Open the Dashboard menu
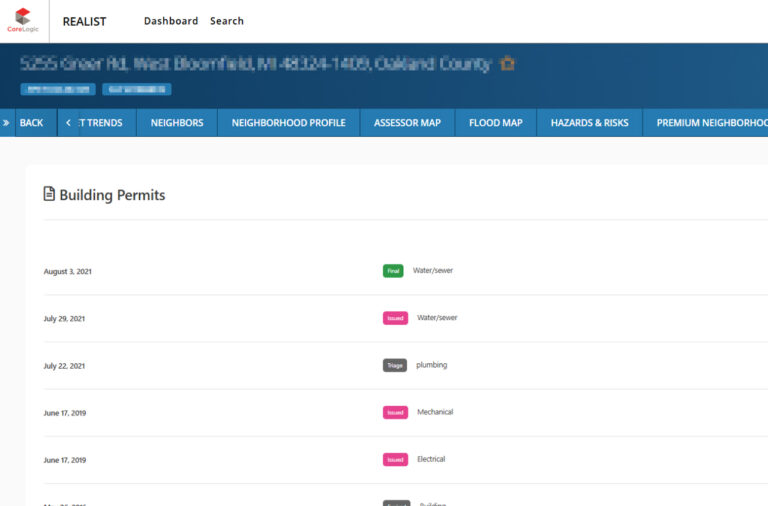Viewport: 768px width, 506px height. pyautogui.click(x=170, y=21)
